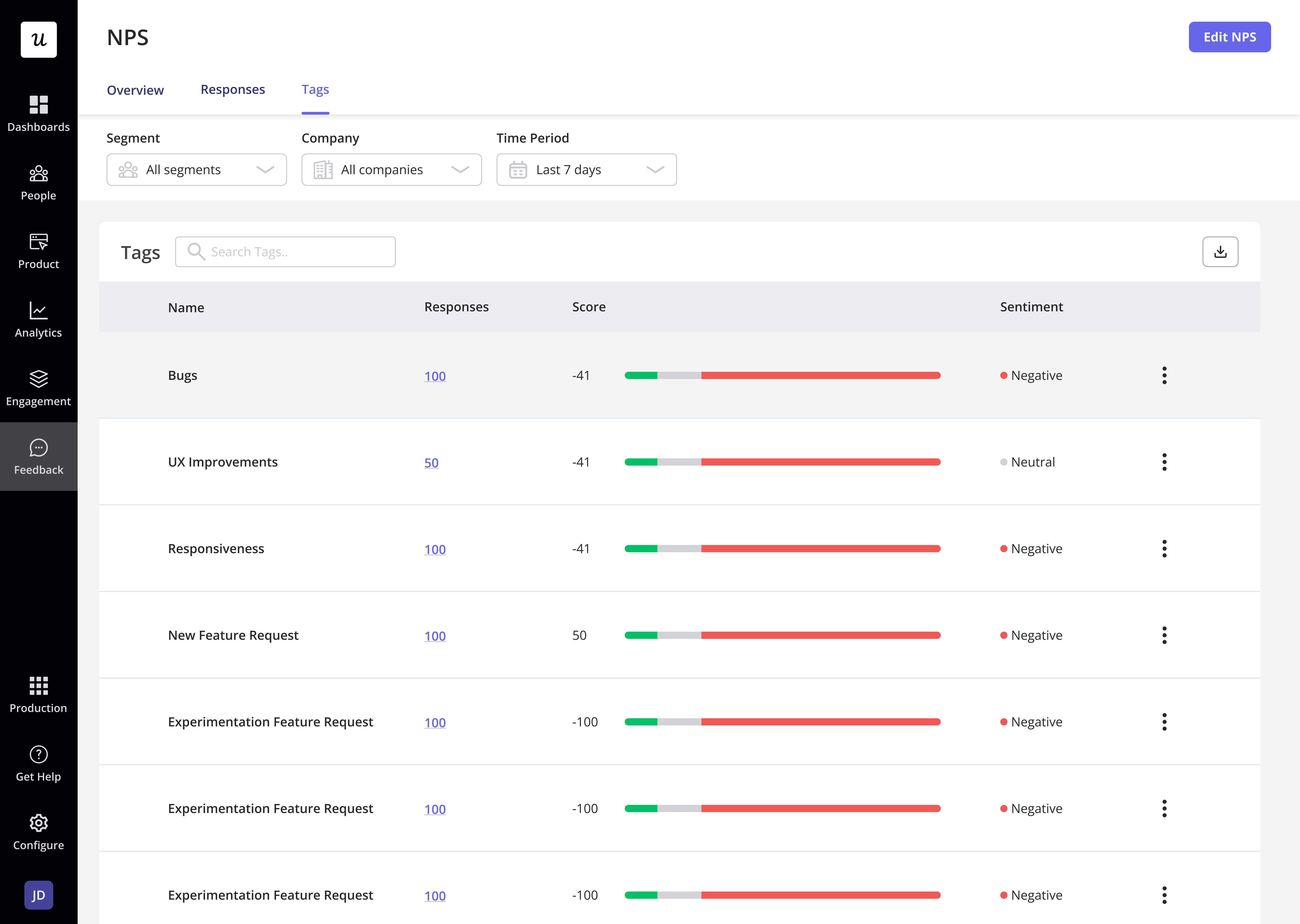Click the calendar icon in Time Period

tap(518, 170)
